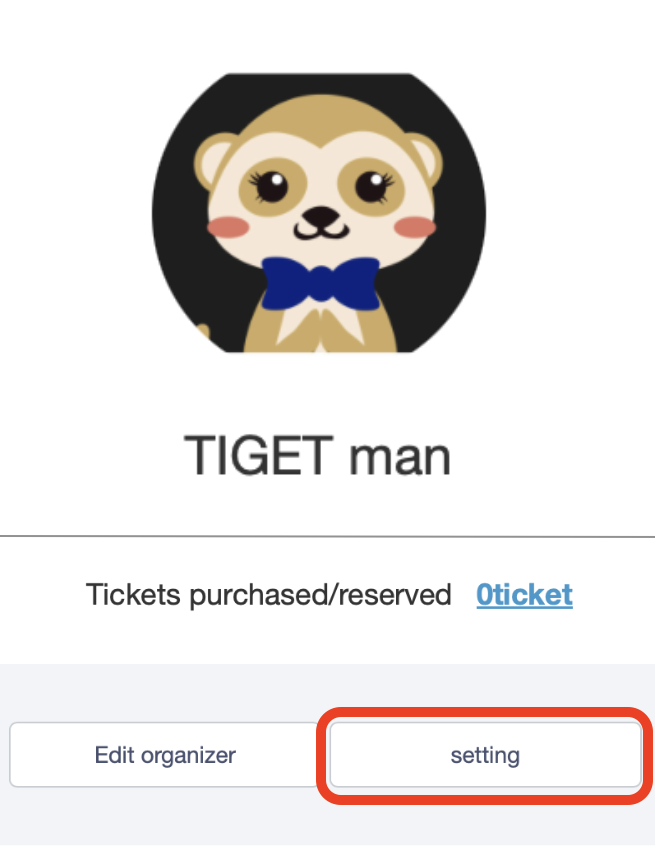655x849 pixels.
Task: Open the 0ticket link
Action: (x=524, y=595)
